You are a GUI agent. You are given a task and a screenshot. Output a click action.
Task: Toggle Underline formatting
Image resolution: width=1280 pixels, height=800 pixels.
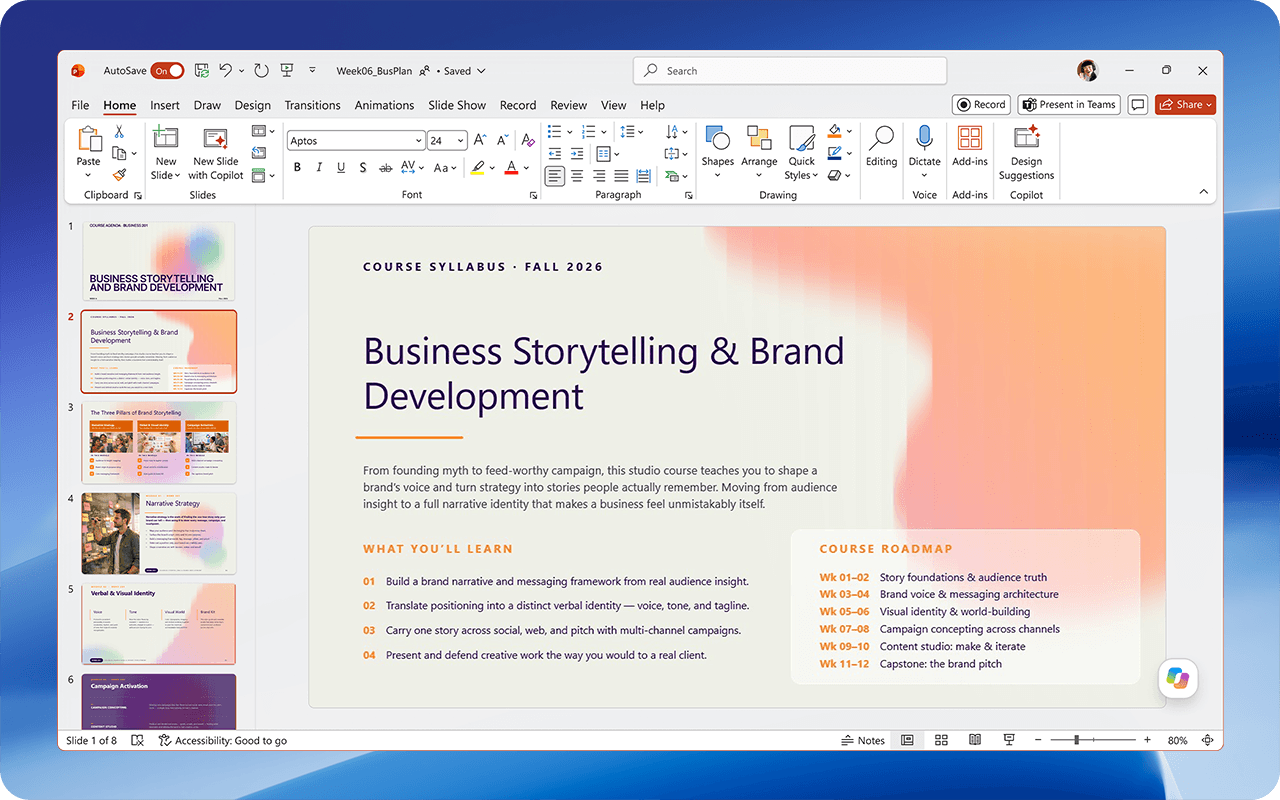click(341, 168)
